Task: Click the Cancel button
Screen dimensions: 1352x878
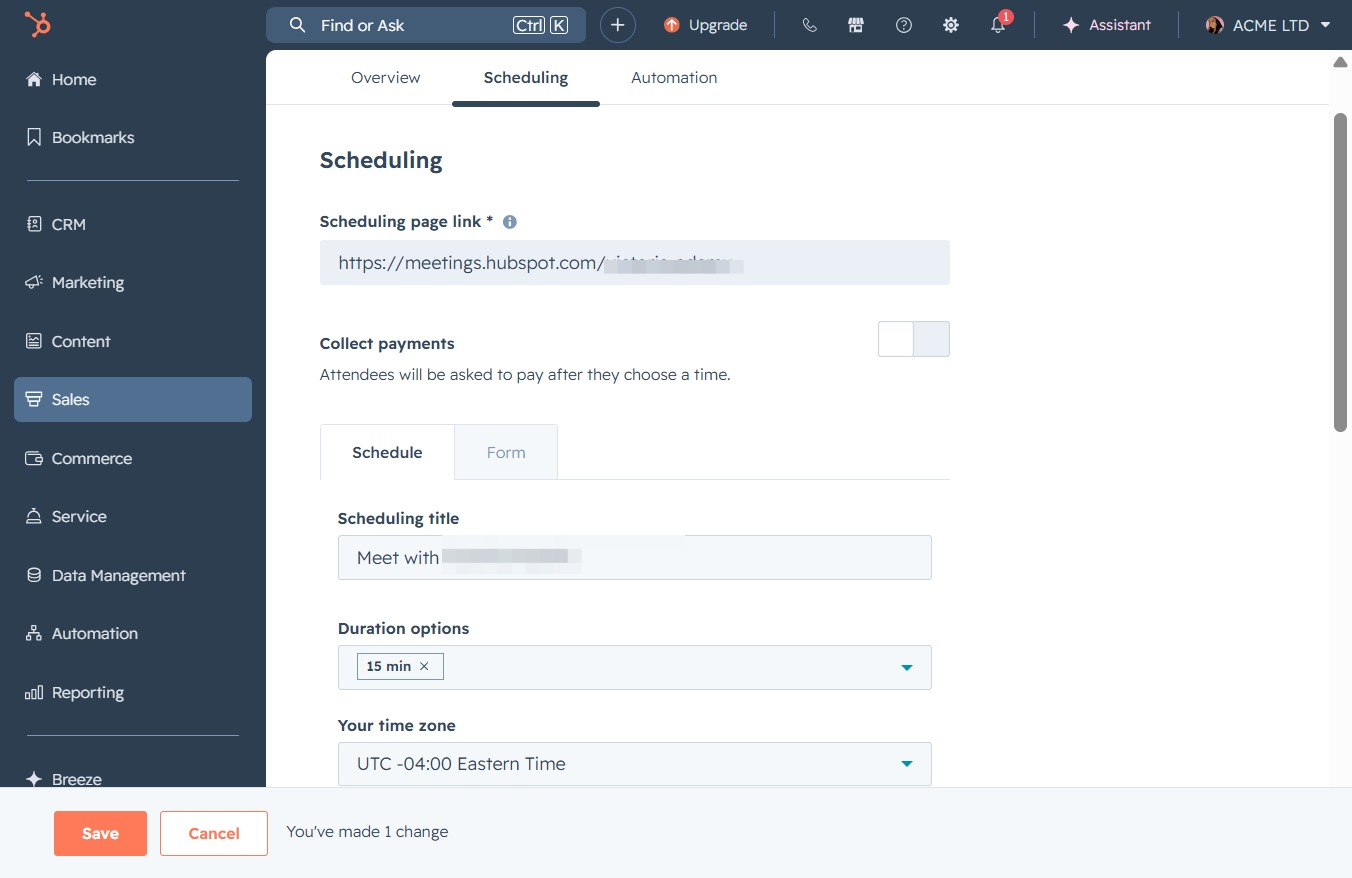Action: pos(214,833)
